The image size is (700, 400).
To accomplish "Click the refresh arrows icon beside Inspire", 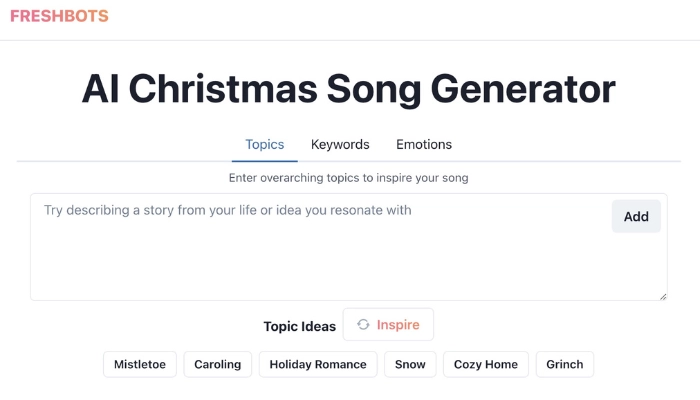I will click(364, 325).
